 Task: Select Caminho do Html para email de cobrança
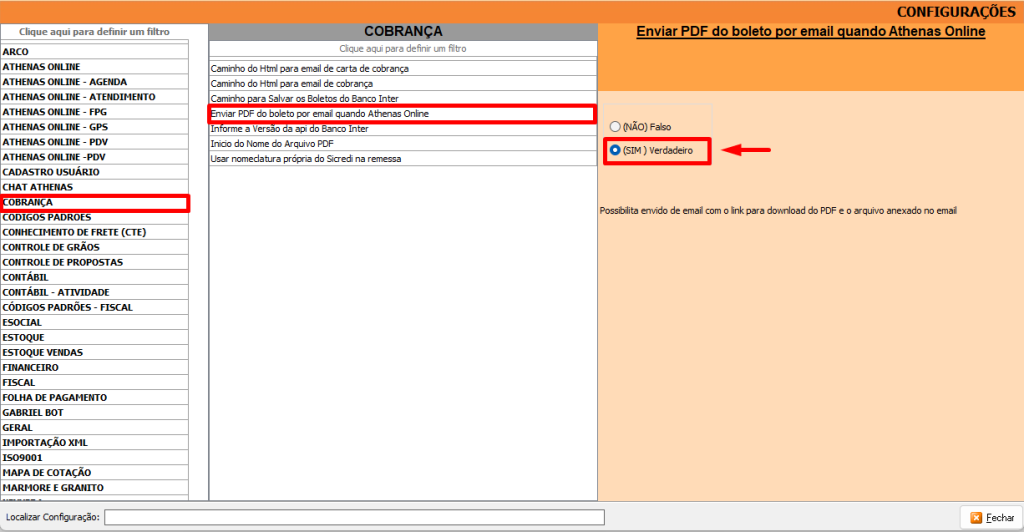(x=403, y=84)
